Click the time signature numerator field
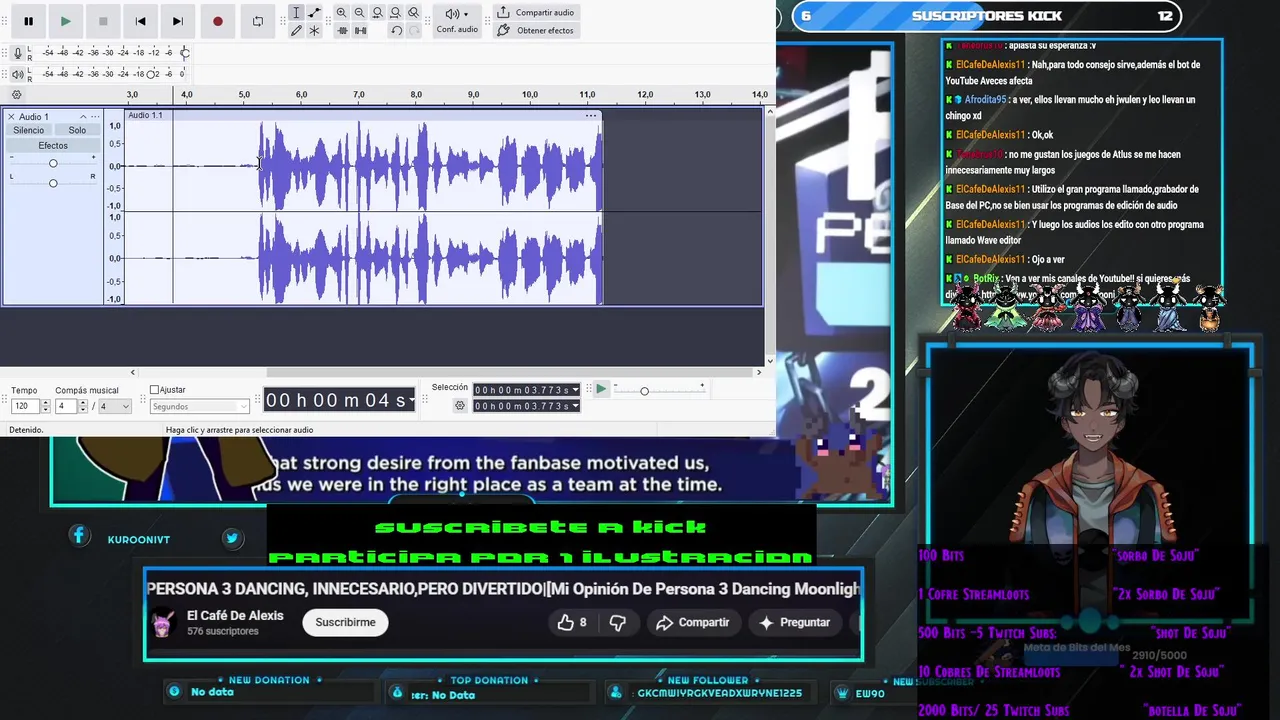The height and width of the screenshot is (720, 1280). tap(64, 406)
